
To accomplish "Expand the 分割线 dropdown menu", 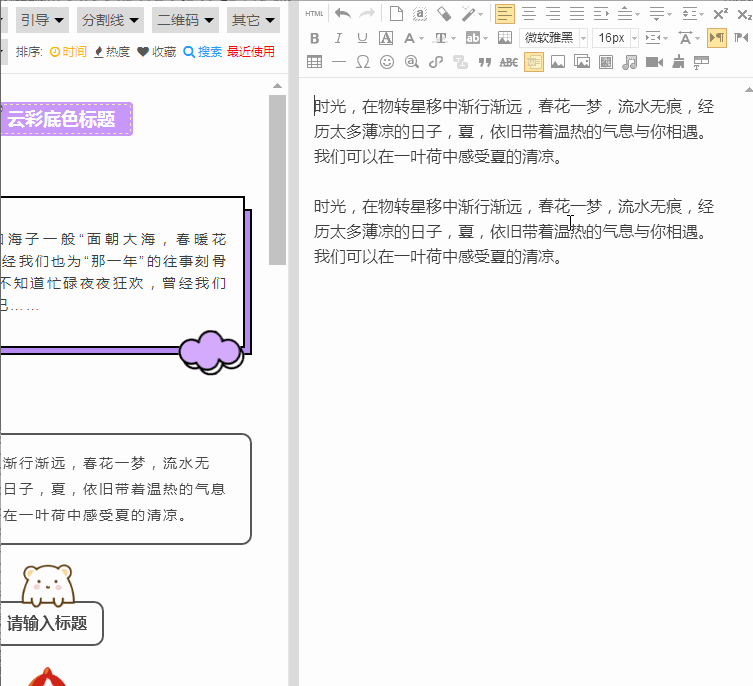I will pos(109,20).
